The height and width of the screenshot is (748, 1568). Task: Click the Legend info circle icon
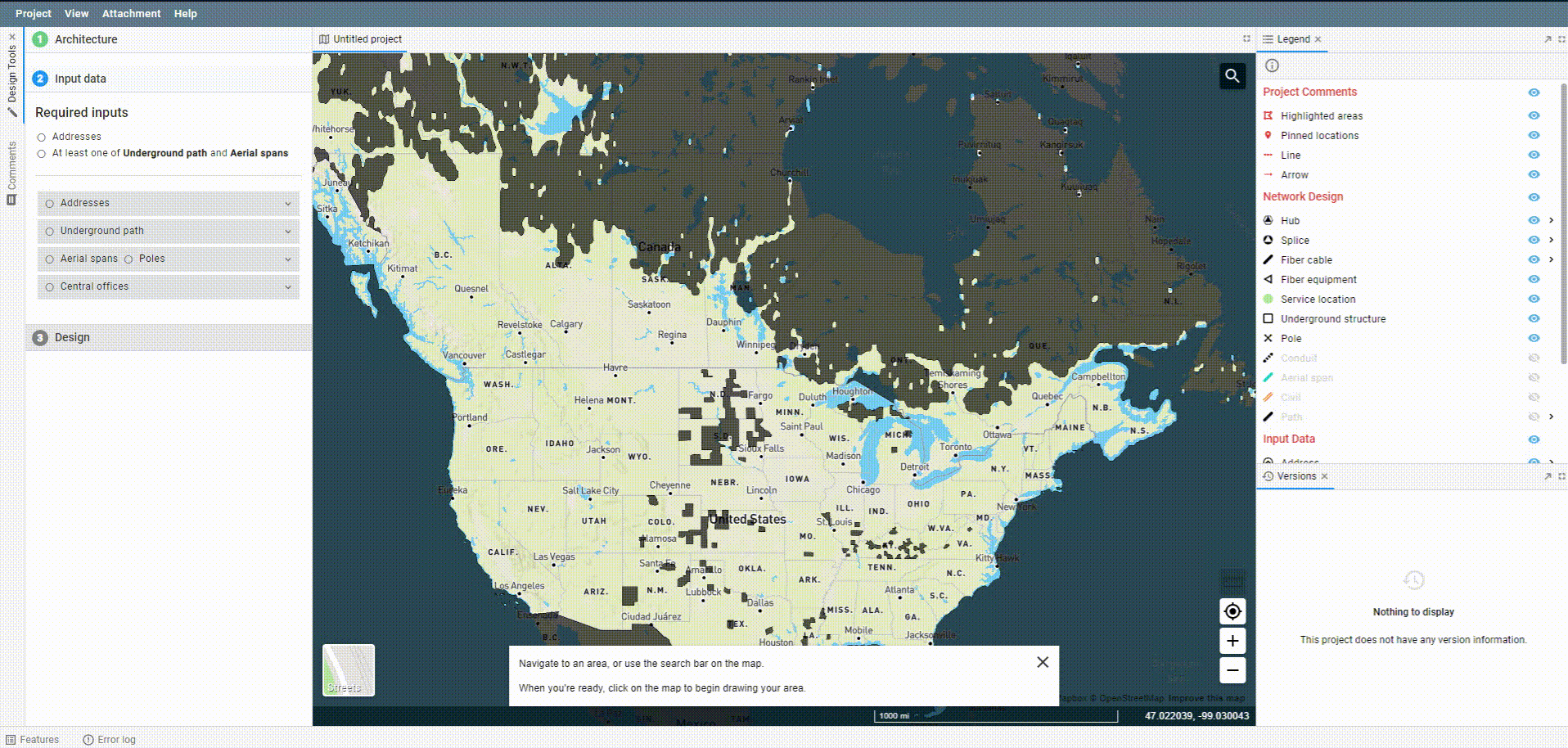pos(1272,66)
